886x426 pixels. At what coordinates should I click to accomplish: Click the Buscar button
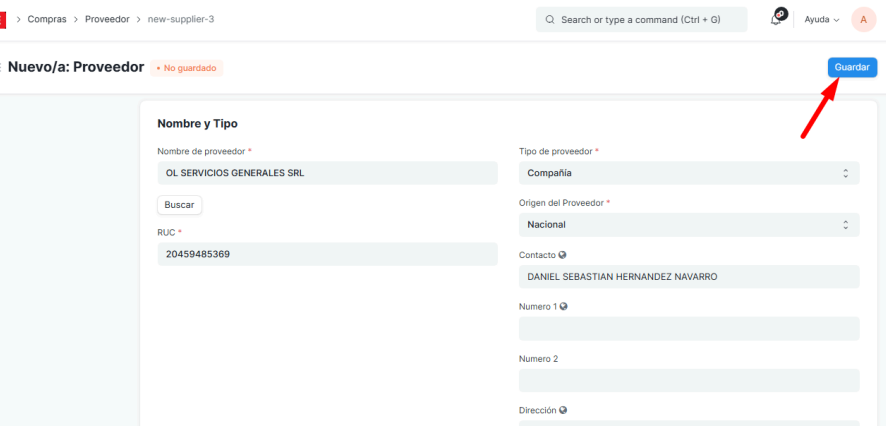(x=179, y=204)
